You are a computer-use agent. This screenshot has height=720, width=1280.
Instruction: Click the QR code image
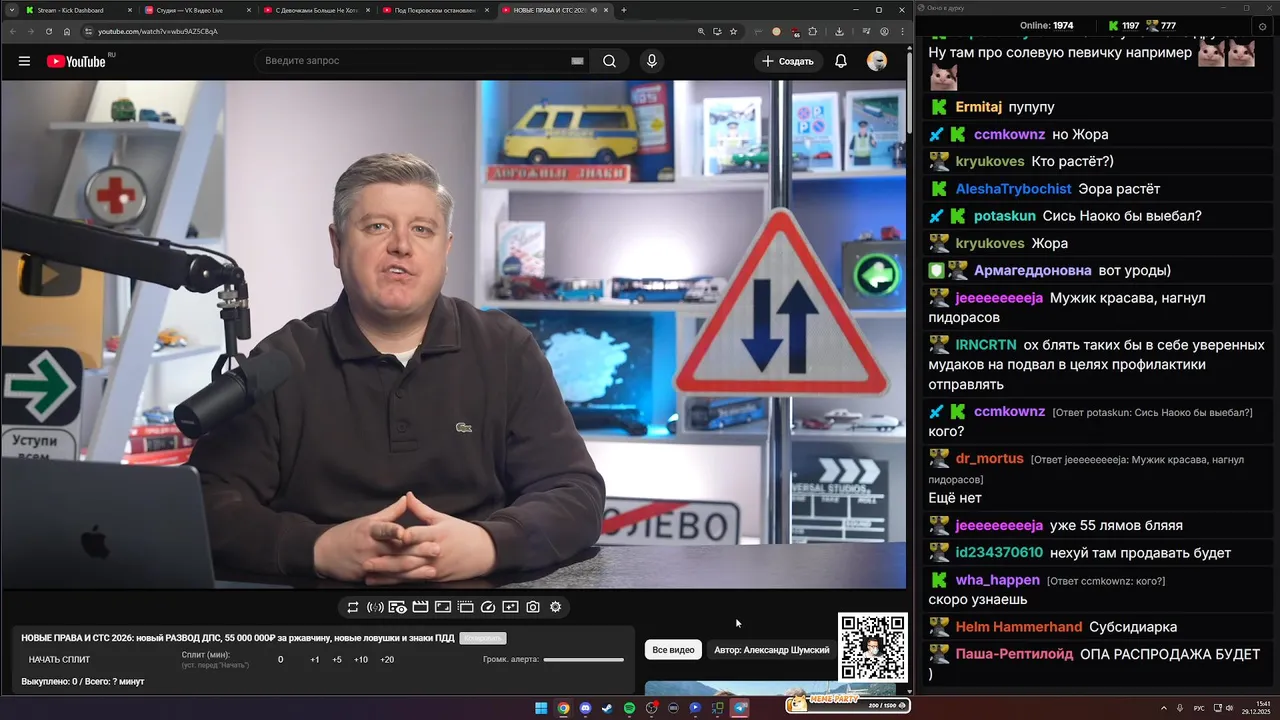[x=873, y=647]
